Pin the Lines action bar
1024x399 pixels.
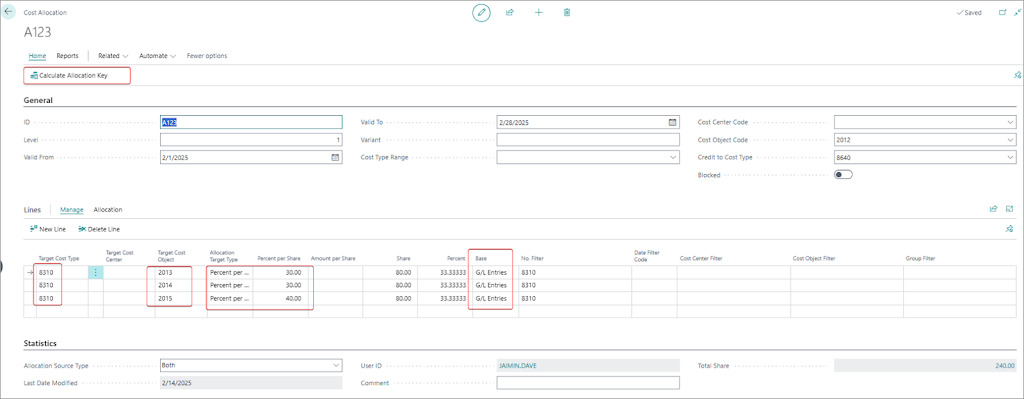pos(1009,229)
